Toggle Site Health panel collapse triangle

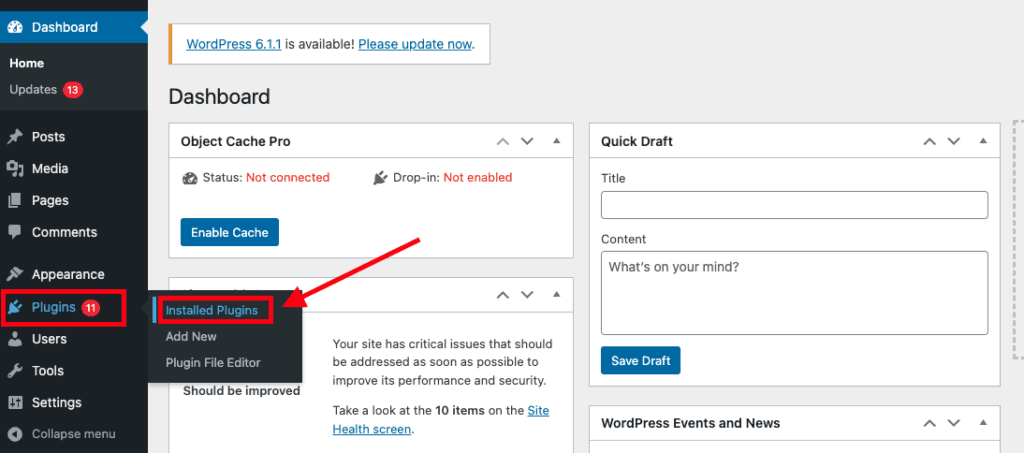(556, 294)
